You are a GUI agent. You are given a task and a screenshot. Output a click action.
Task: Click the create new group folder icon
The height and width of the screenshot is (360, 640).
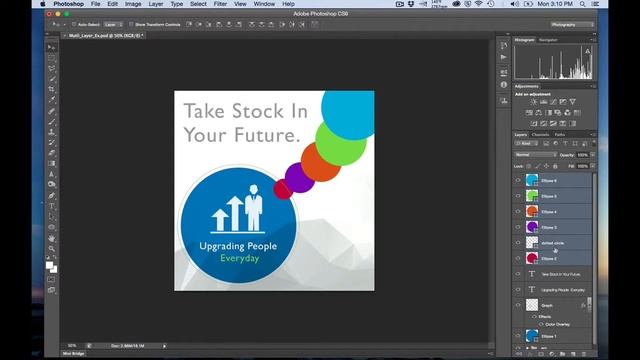[x=562, y=354]
